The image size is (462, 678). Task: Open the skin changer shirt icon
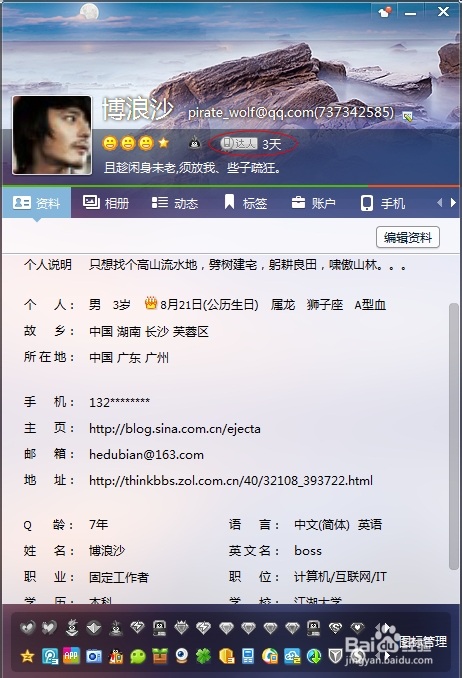(x=385, y=12)
